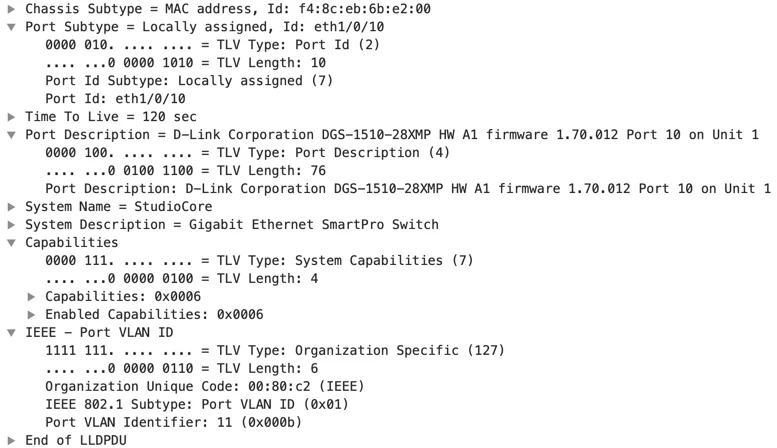Select Organization Unique Code 00:80:c2 line
Image resolution: width=777 pixels, height=448 pixels.
pyautogui.click(x=205, y=387)
